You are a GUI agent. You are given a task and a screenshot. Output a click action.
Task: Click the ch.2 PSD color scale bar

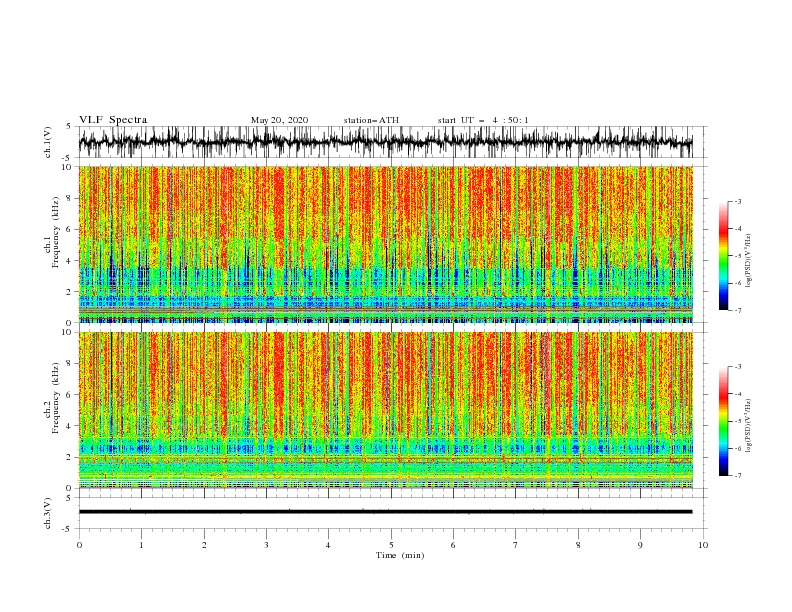pyautogui.click(x=723, y=421)
